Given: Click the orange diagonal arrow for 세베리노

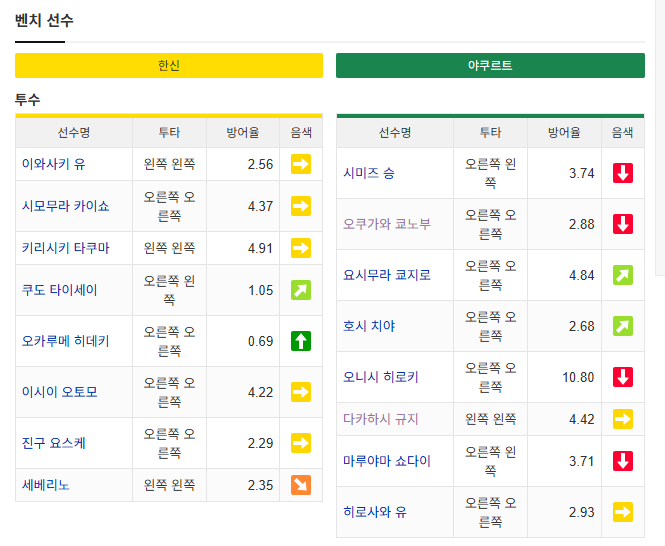Looking at the screenshot, I should click(x=301, y=485).
